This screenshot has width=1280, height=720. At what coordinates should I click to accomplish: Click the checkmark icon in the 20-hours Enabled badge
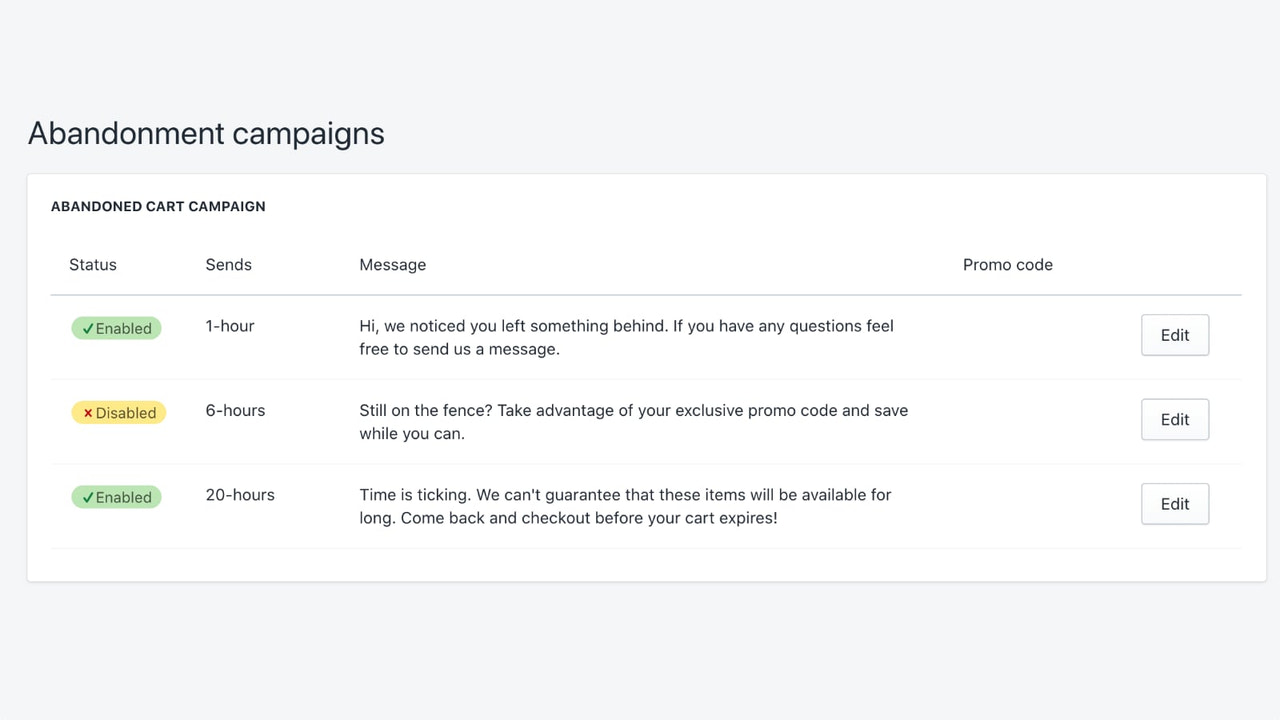[87, 497]
